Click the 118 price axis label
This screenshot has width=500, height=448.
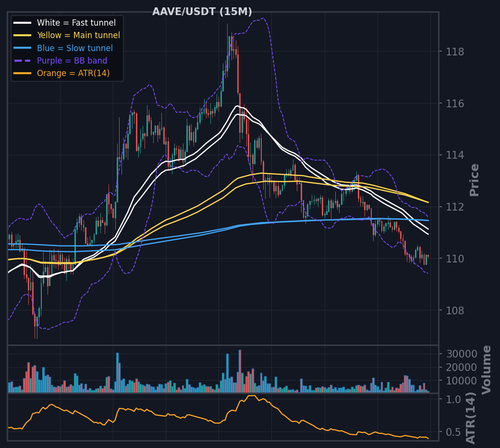click(x=455, y=52)
